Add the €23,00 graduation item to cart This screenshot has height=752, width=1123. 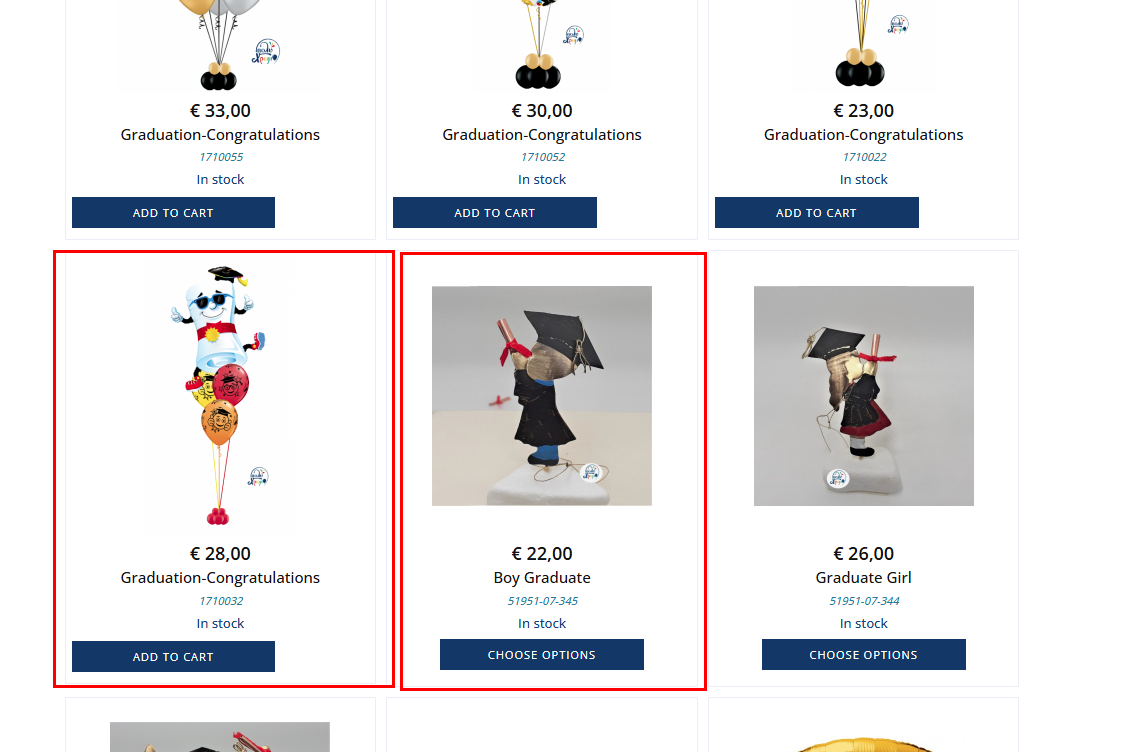tap(816, 213)
